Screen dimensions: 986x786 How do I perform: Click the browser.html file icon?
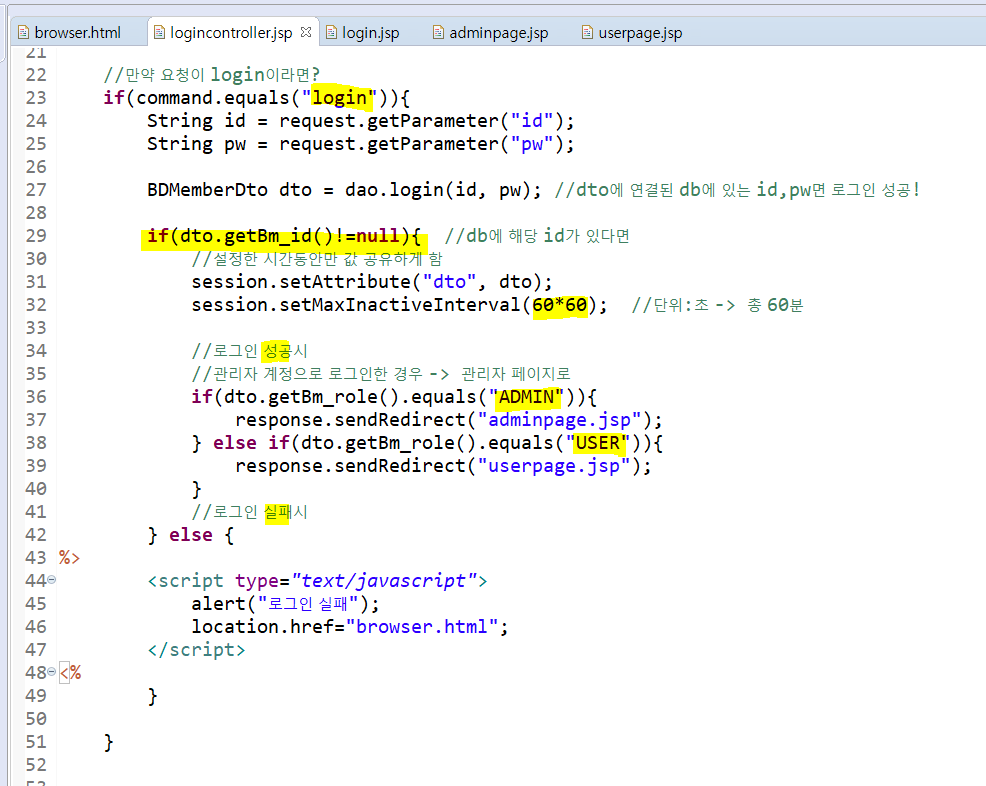tap(23, 32)
